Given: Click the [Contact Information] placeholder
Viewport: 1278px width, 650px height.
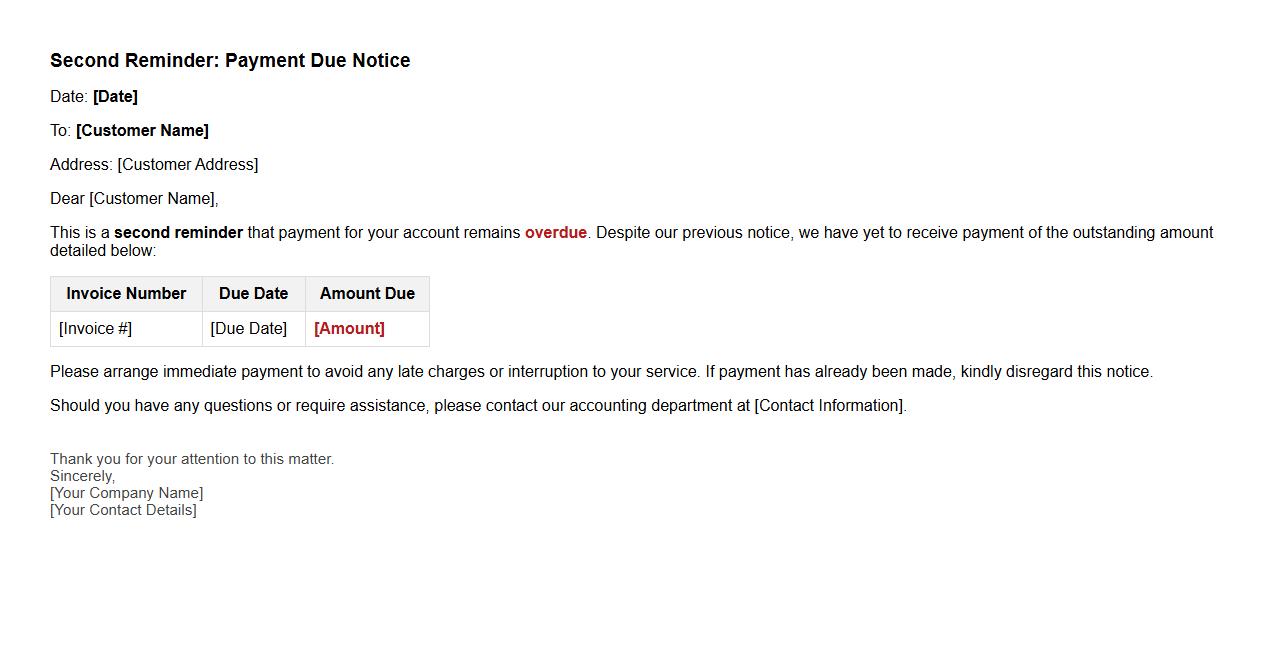Looking at the screenshot, I should (x=829, y=406).
